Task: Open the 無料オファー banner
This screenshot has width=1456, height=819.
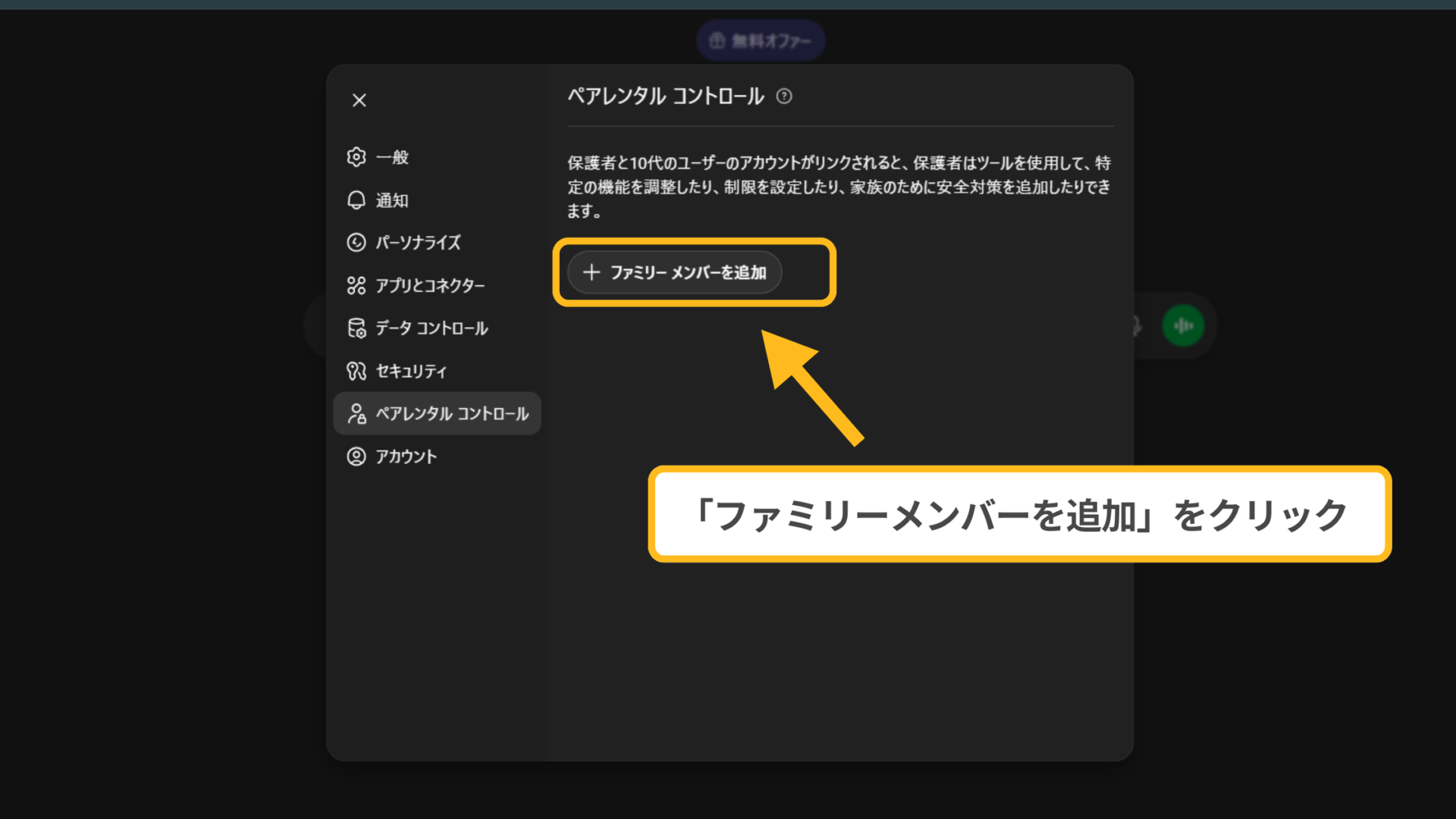Action: tap(761, 39)
